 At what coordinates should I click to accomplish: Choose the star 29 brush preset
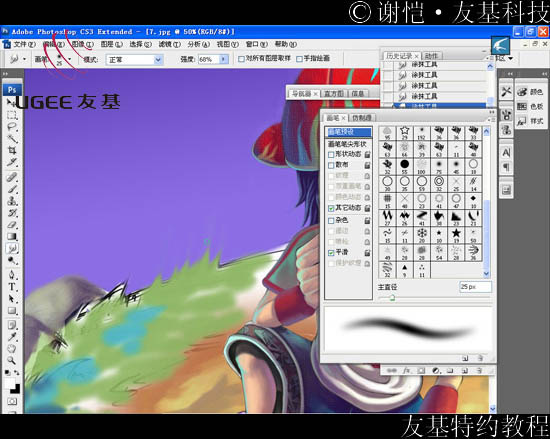(404, 133)
